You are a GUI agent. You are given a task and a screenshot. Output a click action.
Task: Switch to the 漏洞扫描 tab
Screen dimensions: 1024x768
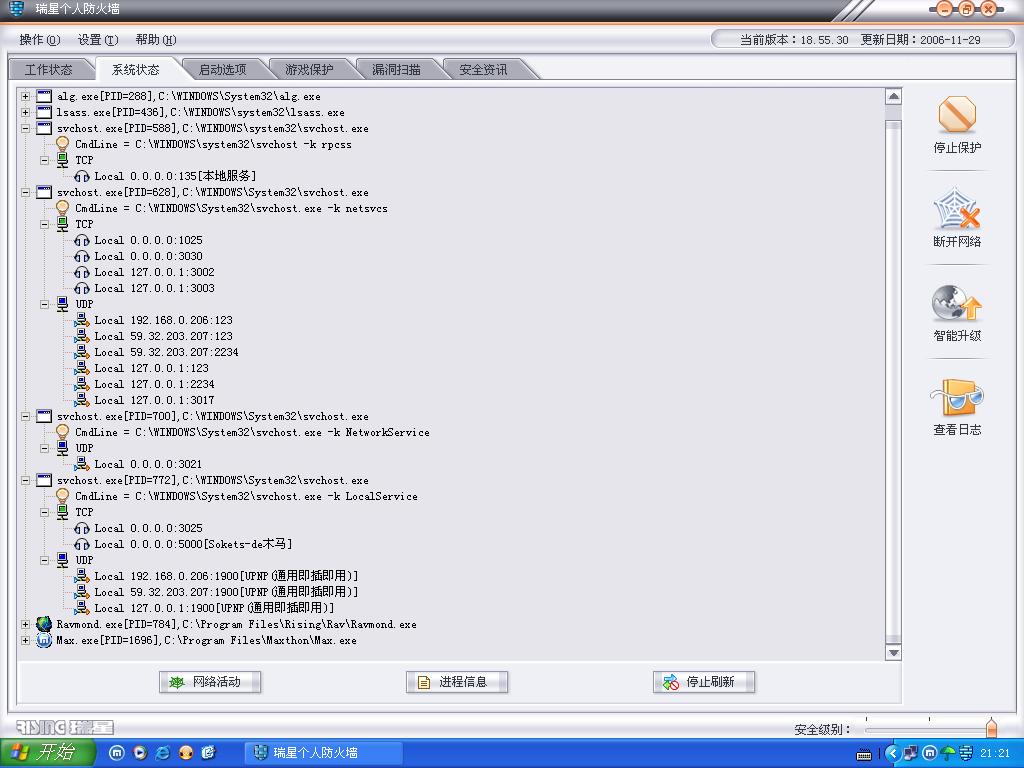pos(396,69)
